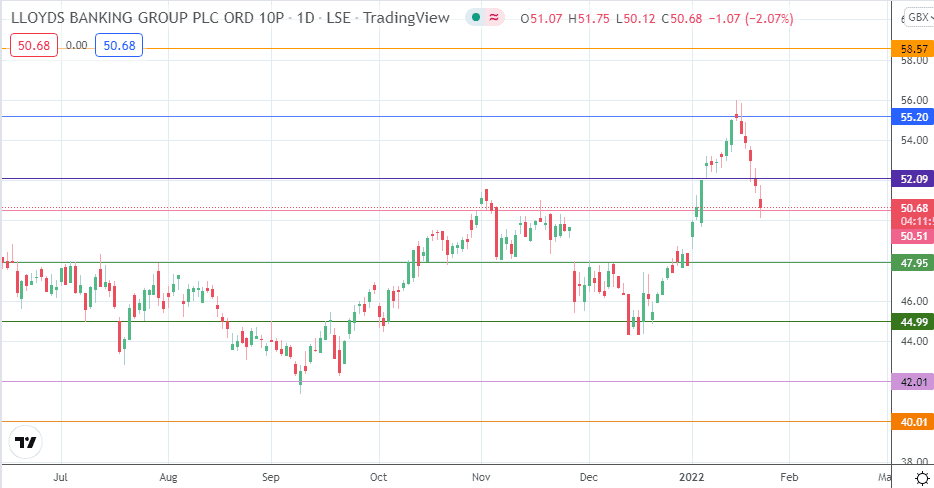This screenshot has width=934, height=488.
Task: Click the H51.75 high value
Action: [x=589, y=18]
